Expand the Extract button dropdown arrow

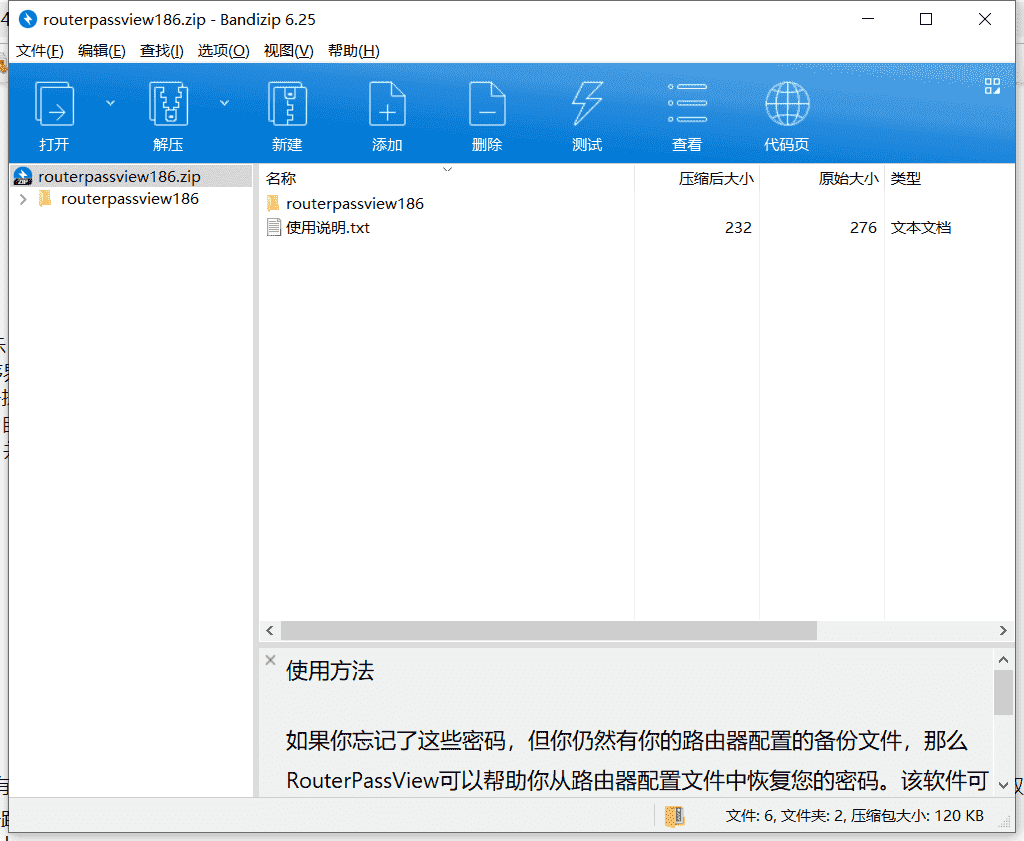[x=224, y=103]
